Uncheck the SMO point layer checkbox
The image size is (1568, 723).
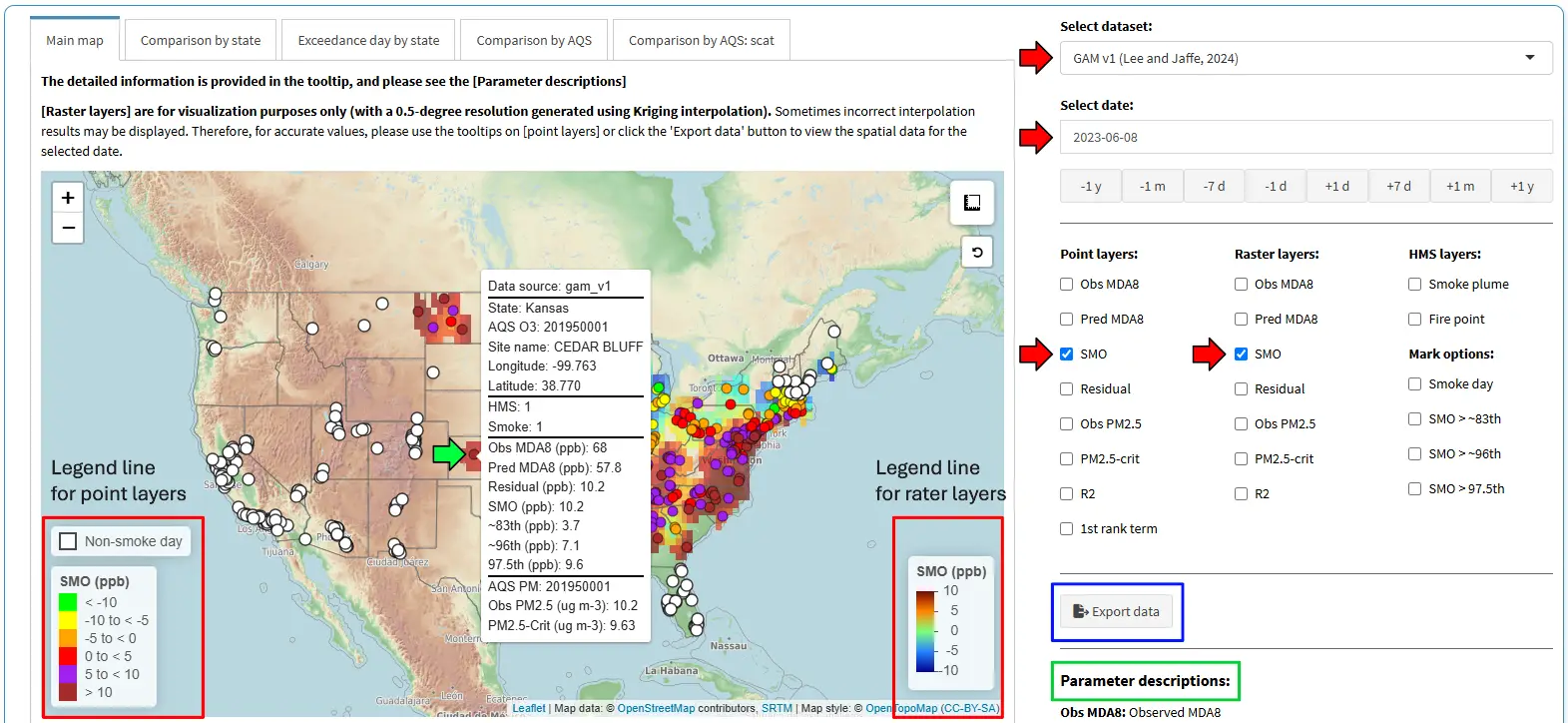[1067, 354]
